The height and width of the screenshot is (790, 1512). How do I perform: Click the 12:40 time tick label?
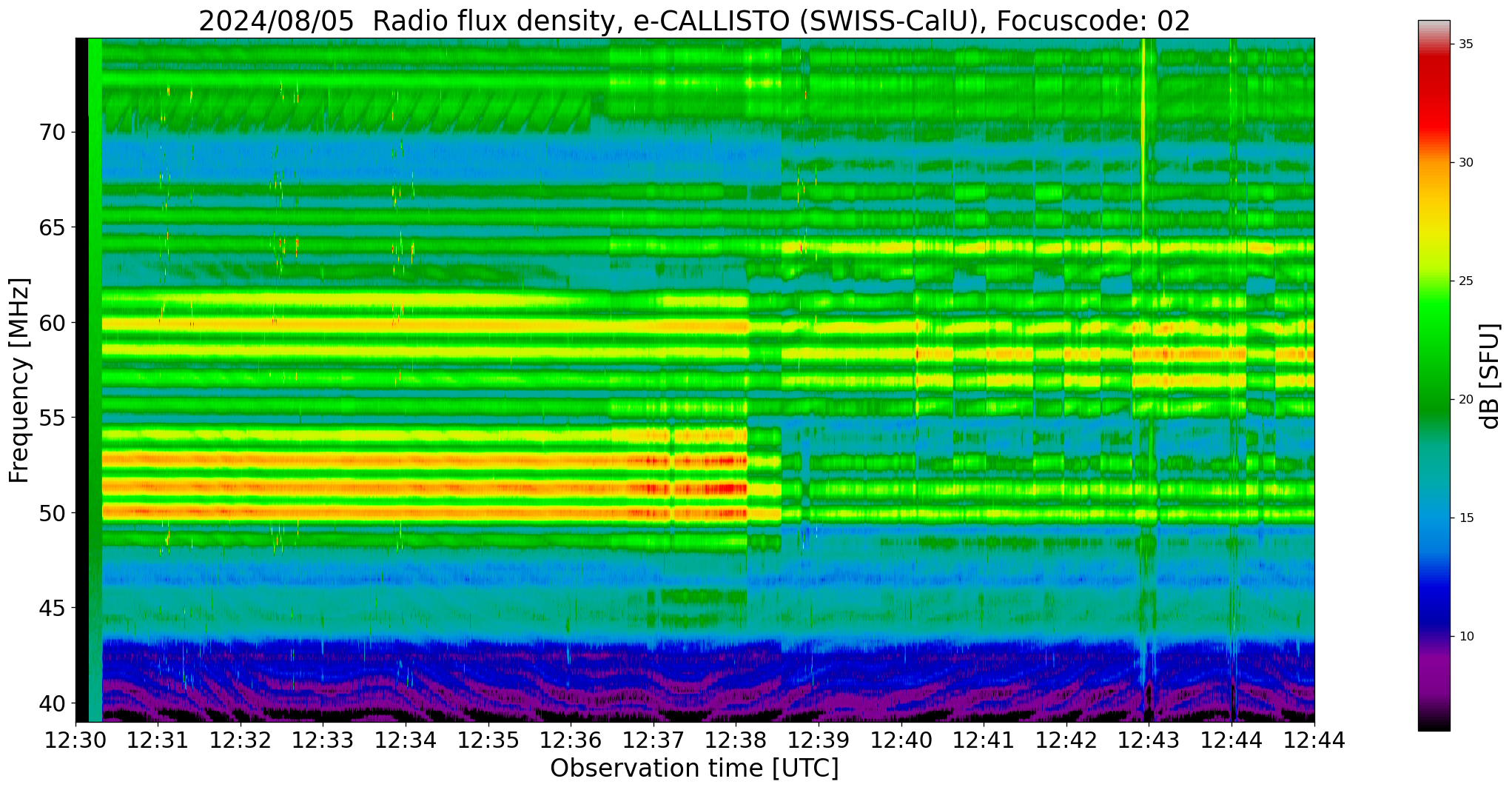click(x=901, y=740)
